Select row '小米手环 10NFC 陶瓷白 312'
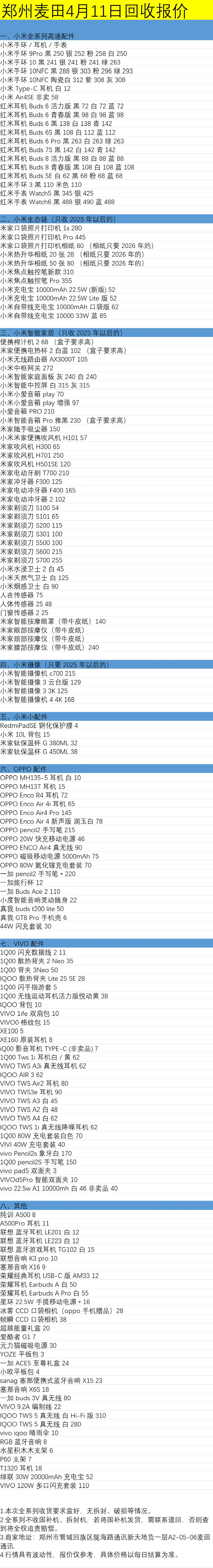 tap(63, 80)
